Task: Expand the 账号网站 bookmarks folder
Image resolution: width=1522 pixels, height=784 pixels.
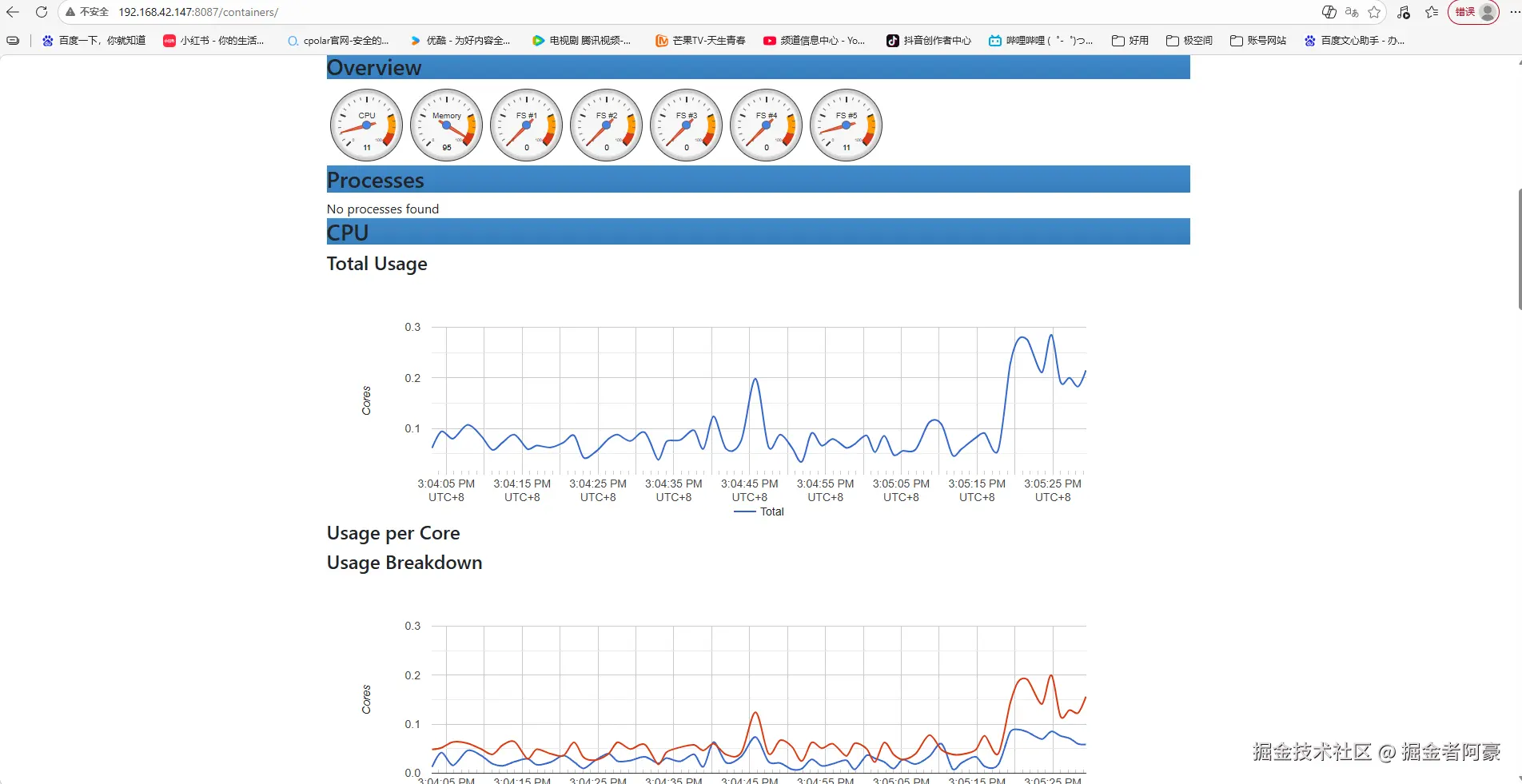Action: [1258, 41]
